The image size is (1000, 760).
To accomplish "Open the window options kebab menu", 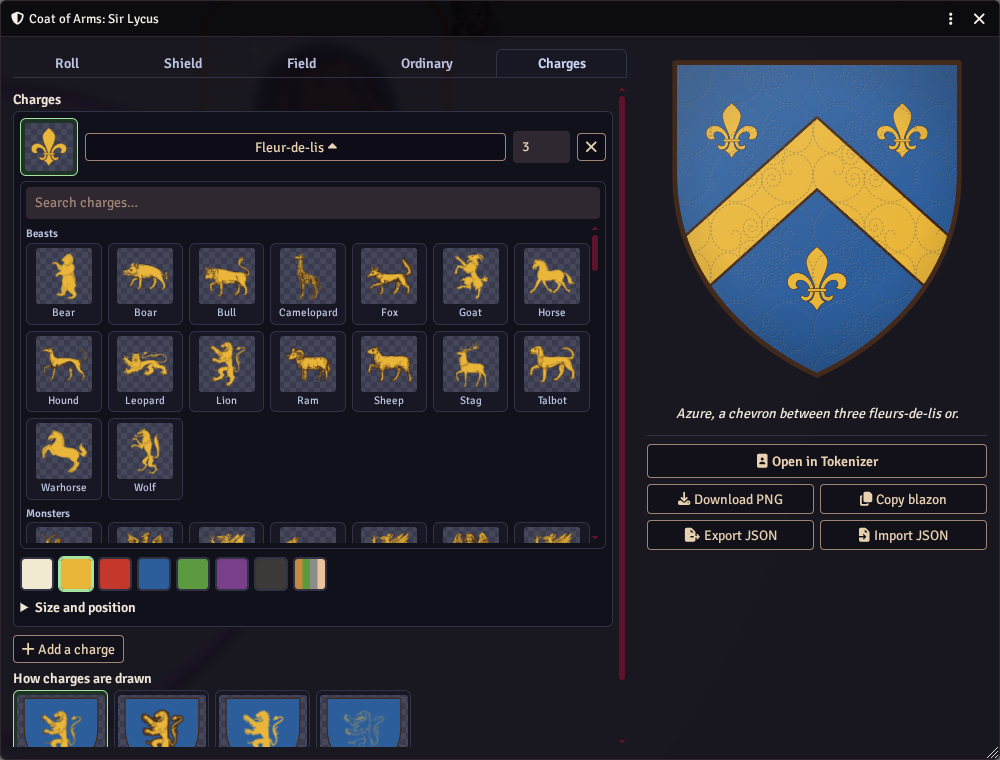I will click(950, 18).
